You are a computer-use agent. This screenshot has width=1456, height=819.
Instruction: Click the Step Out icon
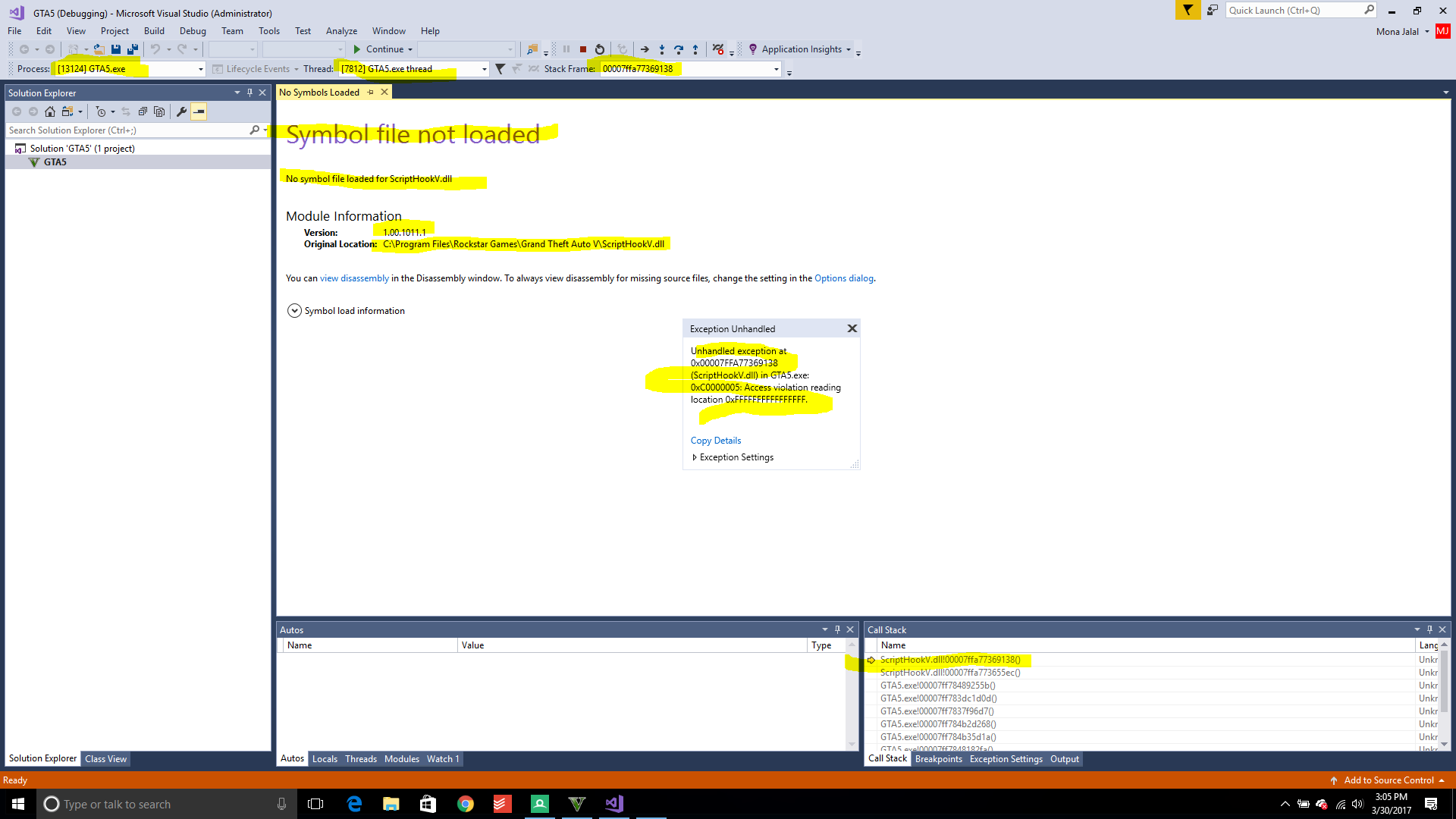coord(695,49)
